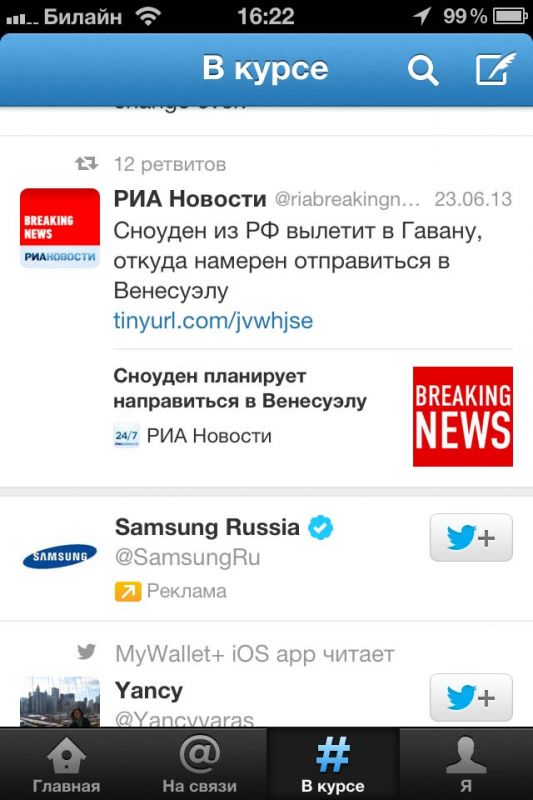533x800 pixels.
Task: Tap the Samsung logo avatar
Action: (x=60, y=556)
